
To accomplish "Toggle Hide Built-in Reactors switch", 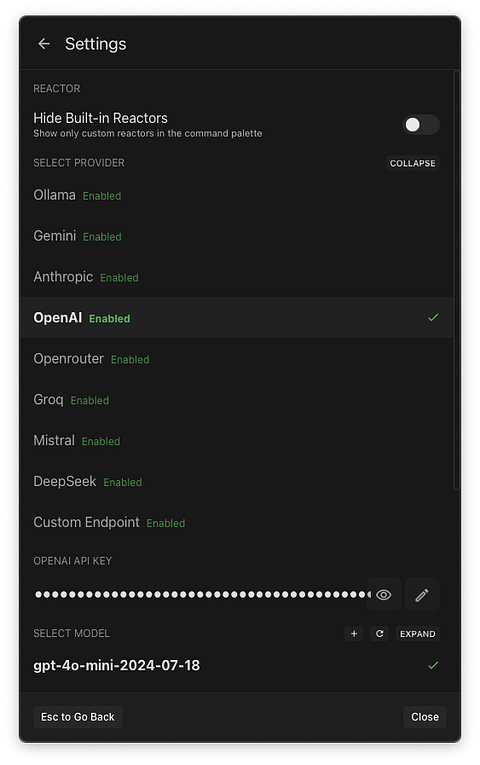I will tap(420, 124).
